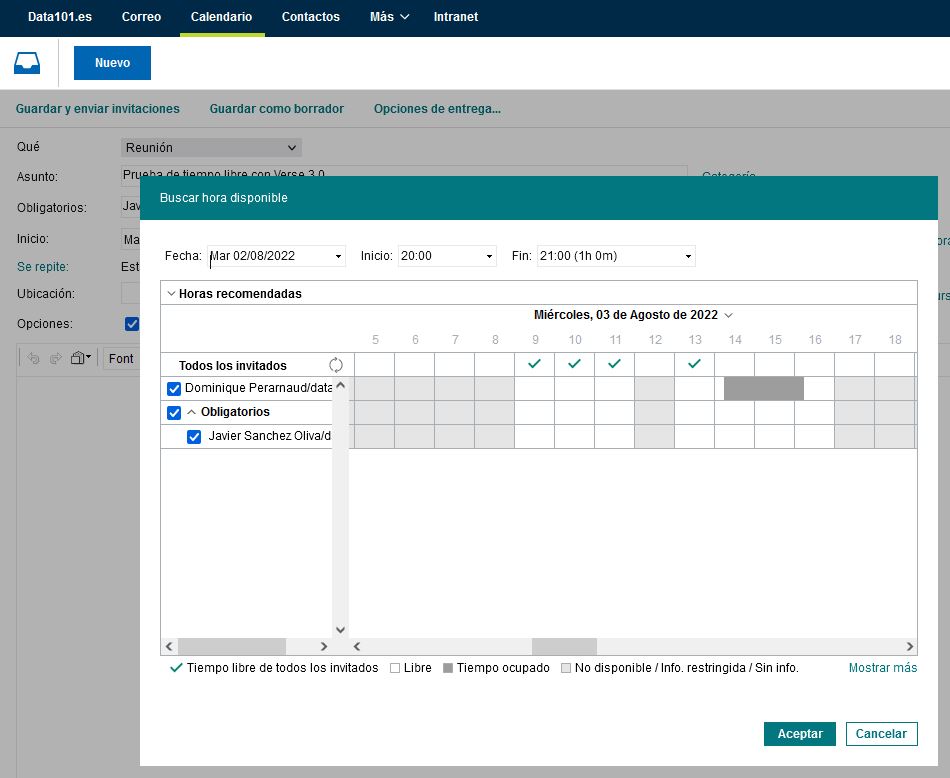This screenshot has height=778, width=950.
Task: Switch to the Correo tab
Action: pos(141,17)
